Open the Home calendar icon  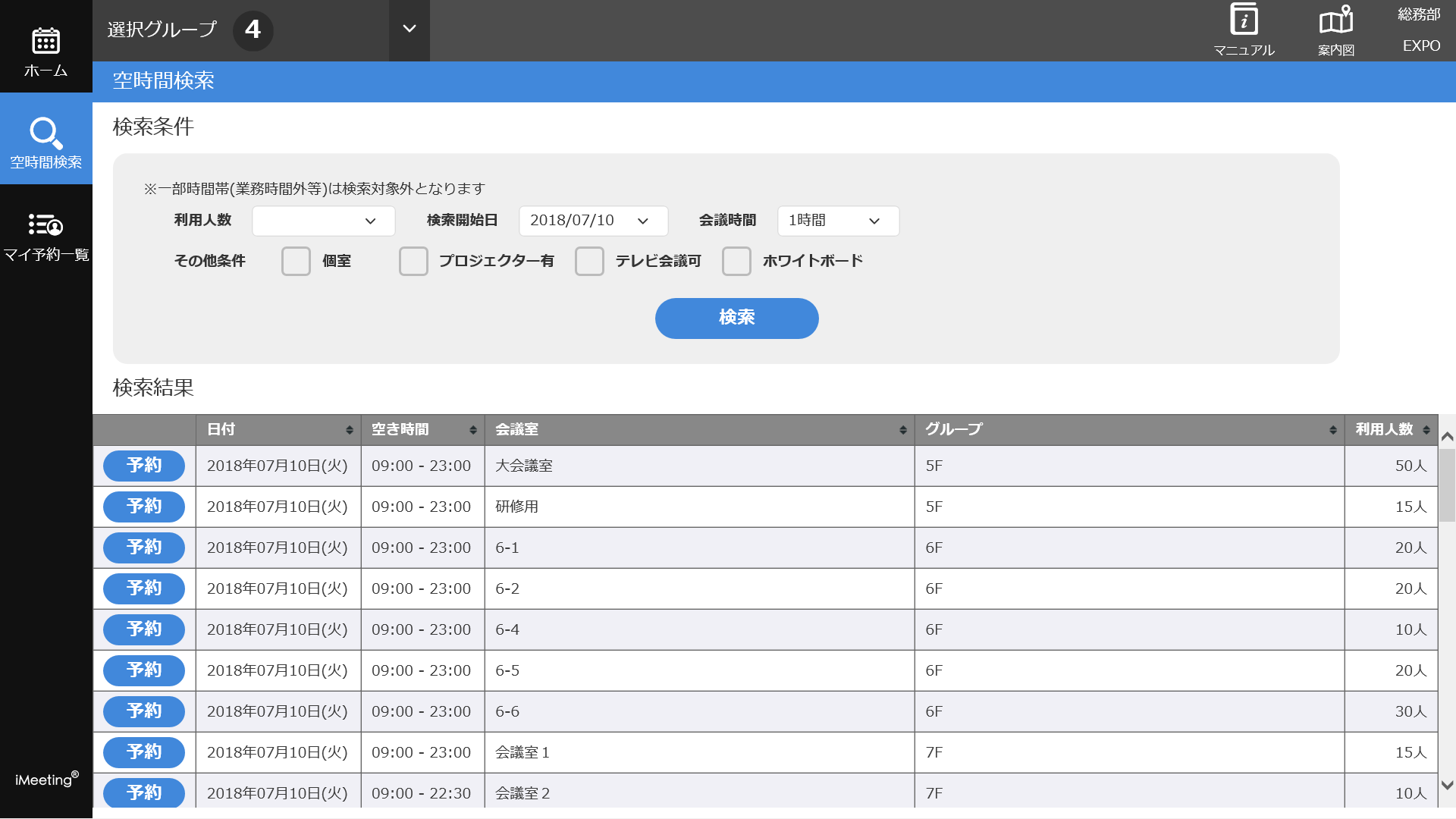pyautogui.click(x=45, y=41)
